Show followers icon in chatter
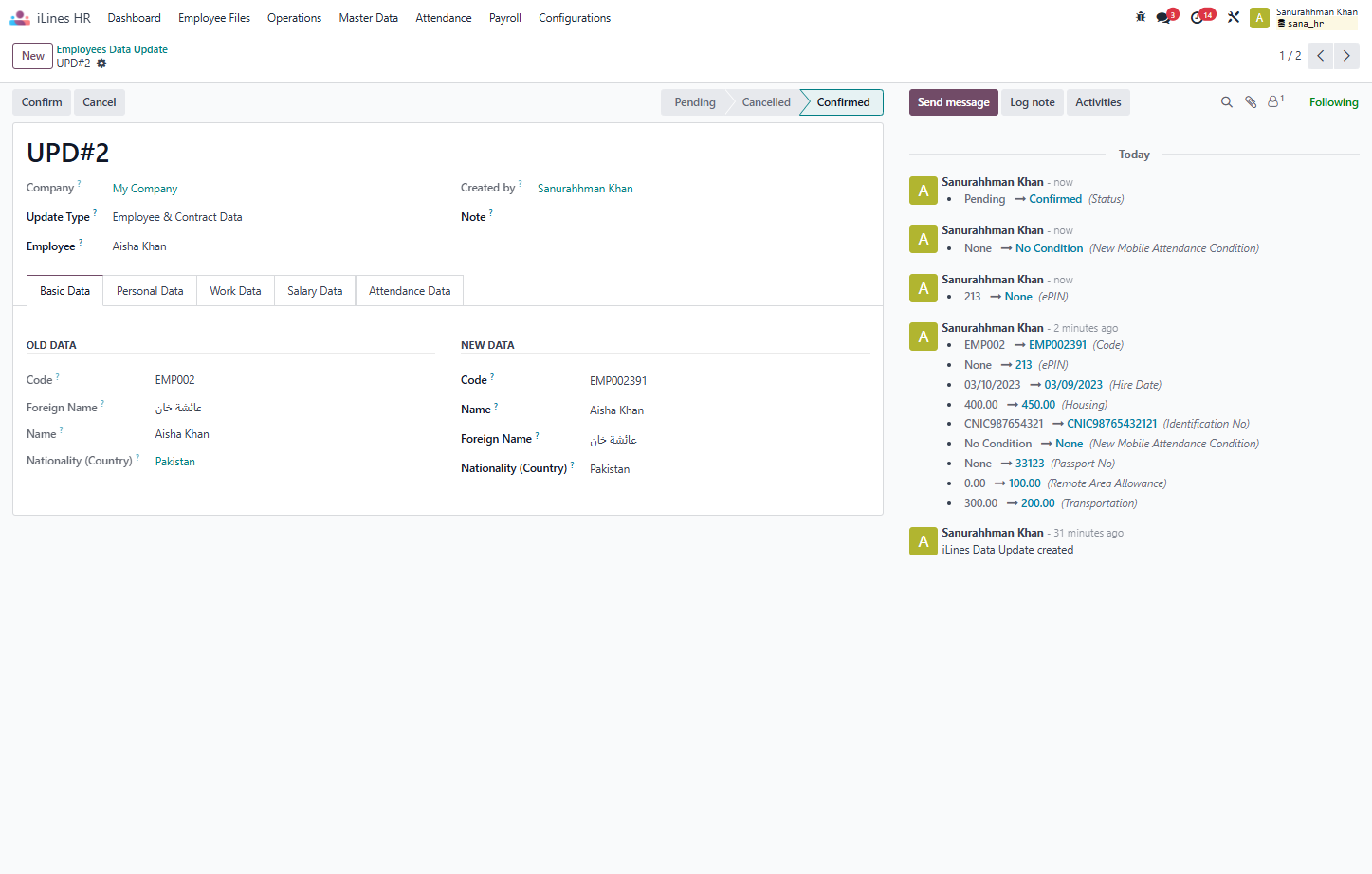Screen dimensions: 1372x874 pyautogui.click(x=1275, y=101)
